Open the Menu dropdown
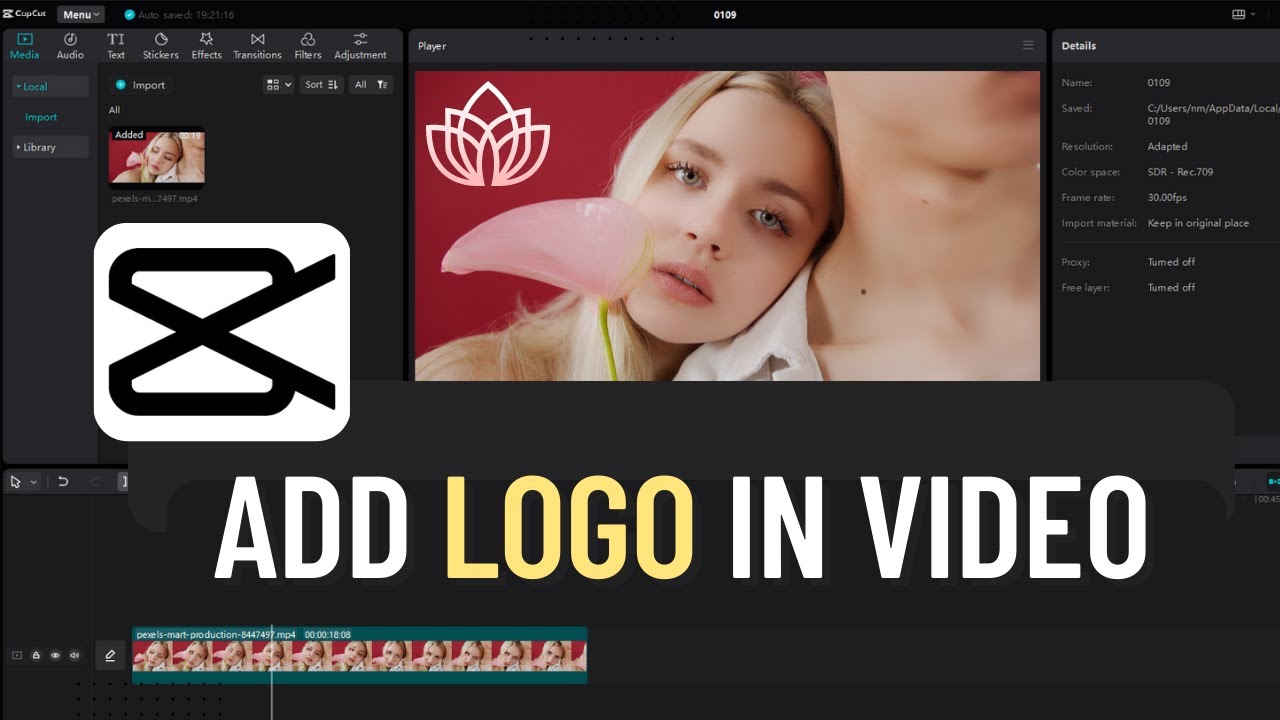The height and width of the screenshot is (720, 1280). pos(78,13)
